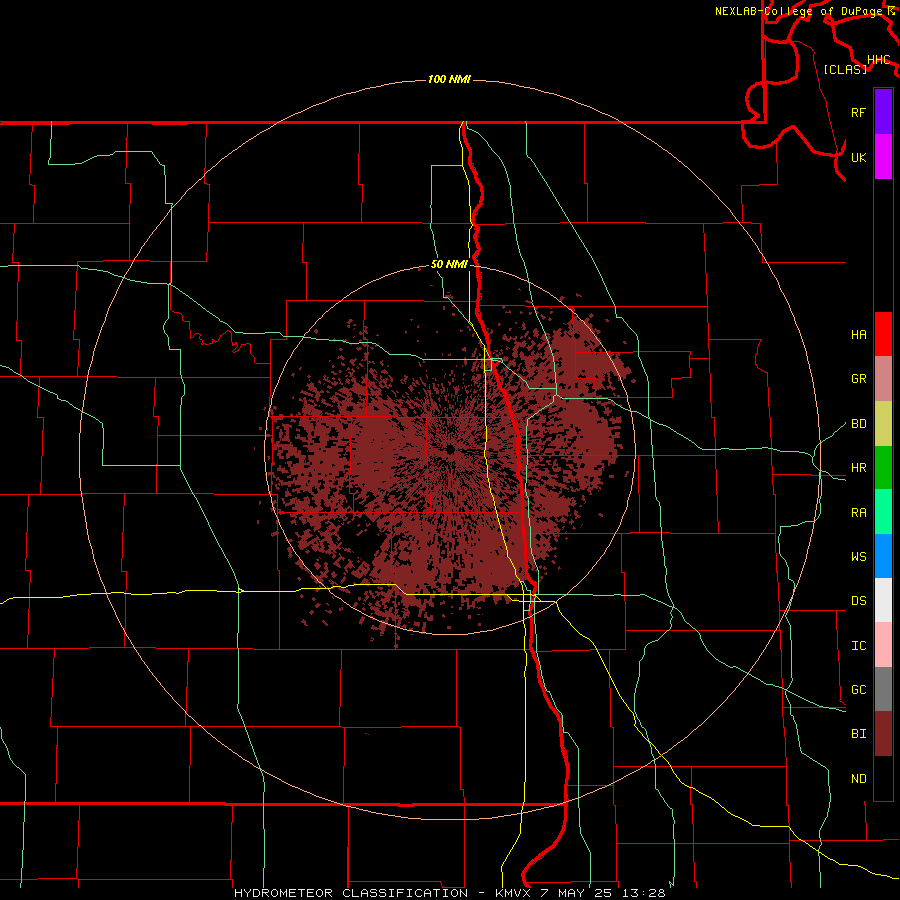
Task: Click the light pink IC swatch
Action: coord(883,645)
